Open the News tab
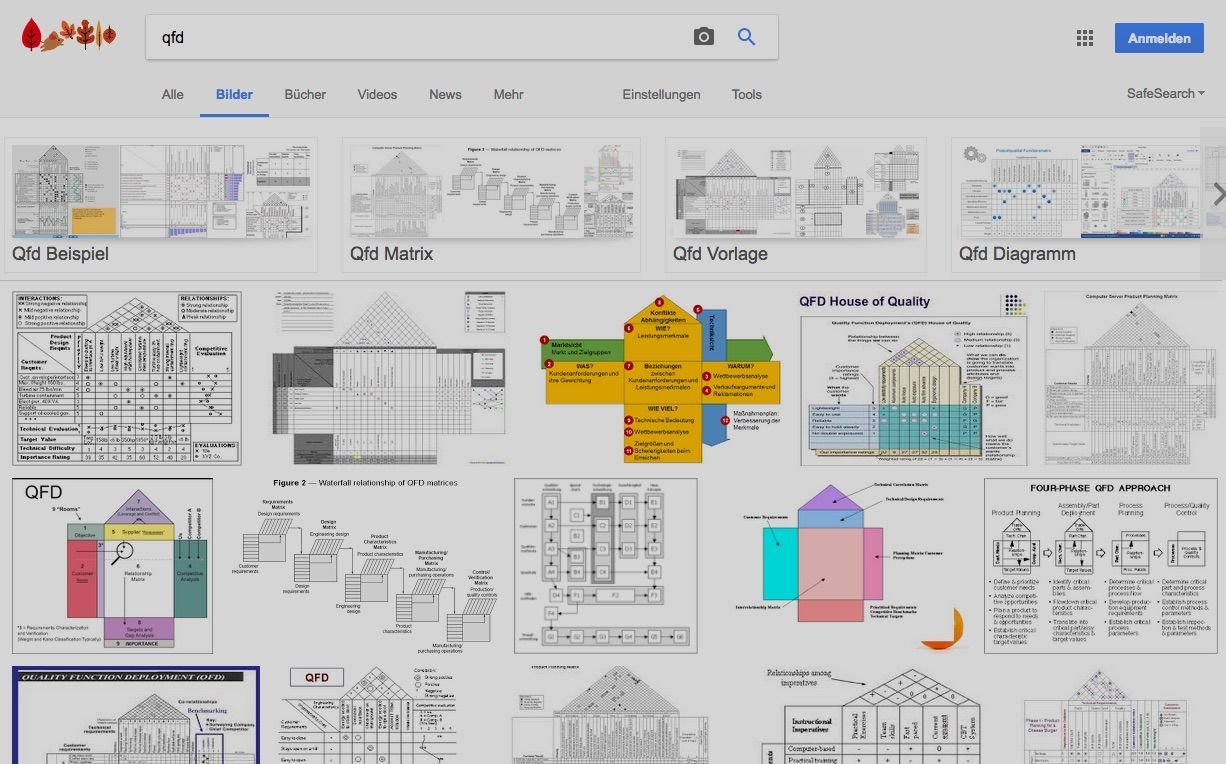Screen dimensions: 1226x764 point(445,95)
